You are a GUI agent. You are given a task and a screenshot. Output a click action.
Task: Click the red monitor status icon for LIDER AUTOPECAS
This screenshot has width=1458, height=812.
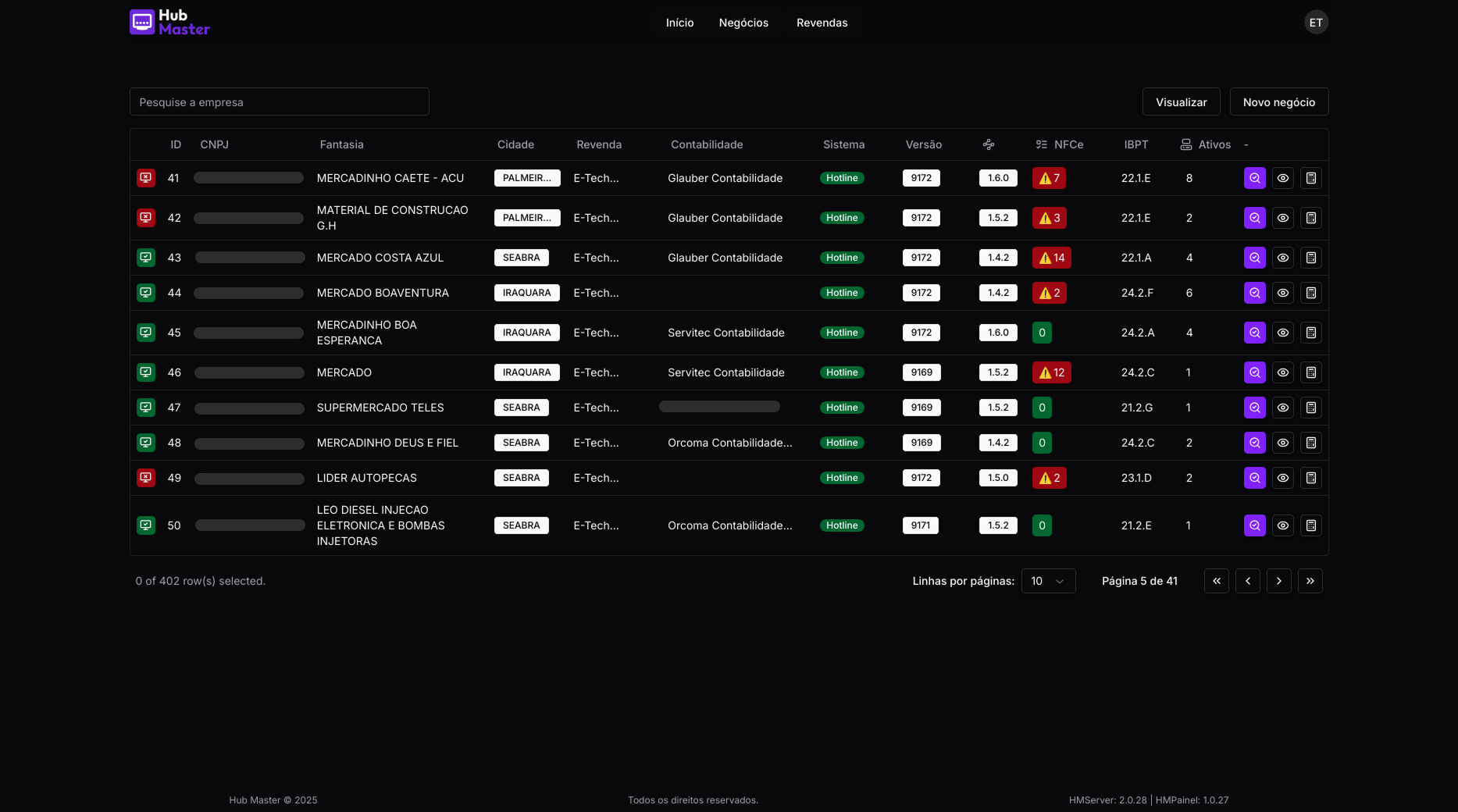coord(146,478)
